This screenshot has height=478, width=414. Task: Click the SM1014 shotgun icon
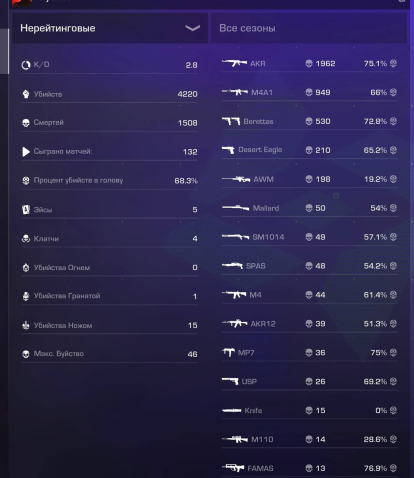tap(235, 237)
